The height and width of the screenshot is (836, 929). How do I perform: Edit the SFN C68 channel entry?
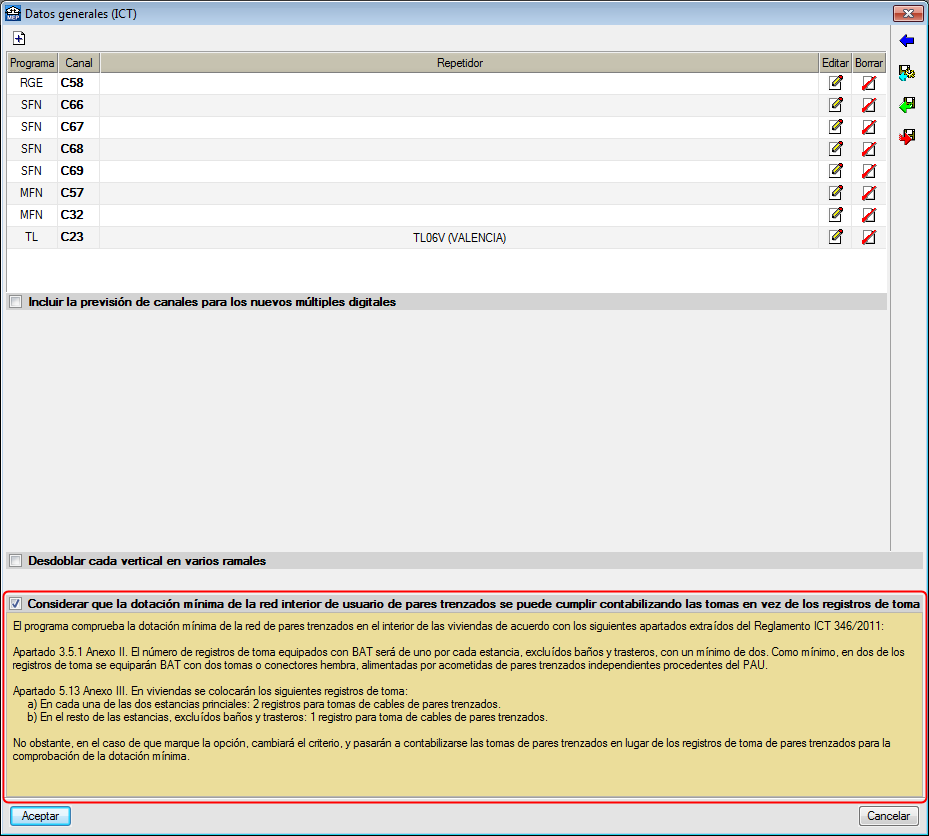click(x=835, y=149)
